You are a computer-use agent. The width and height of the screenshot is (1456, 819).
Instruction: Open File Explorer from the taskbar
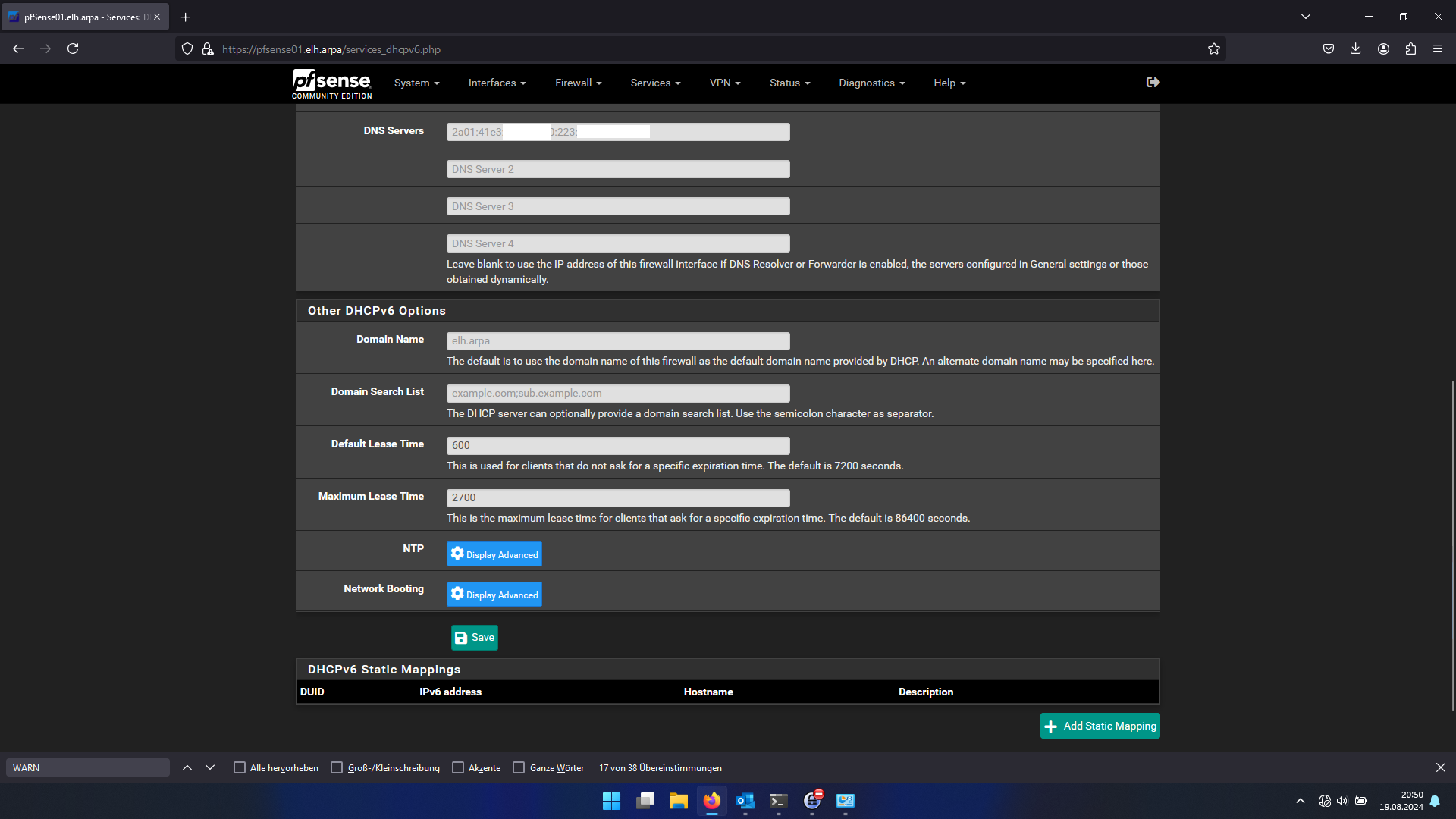point(679,801)
